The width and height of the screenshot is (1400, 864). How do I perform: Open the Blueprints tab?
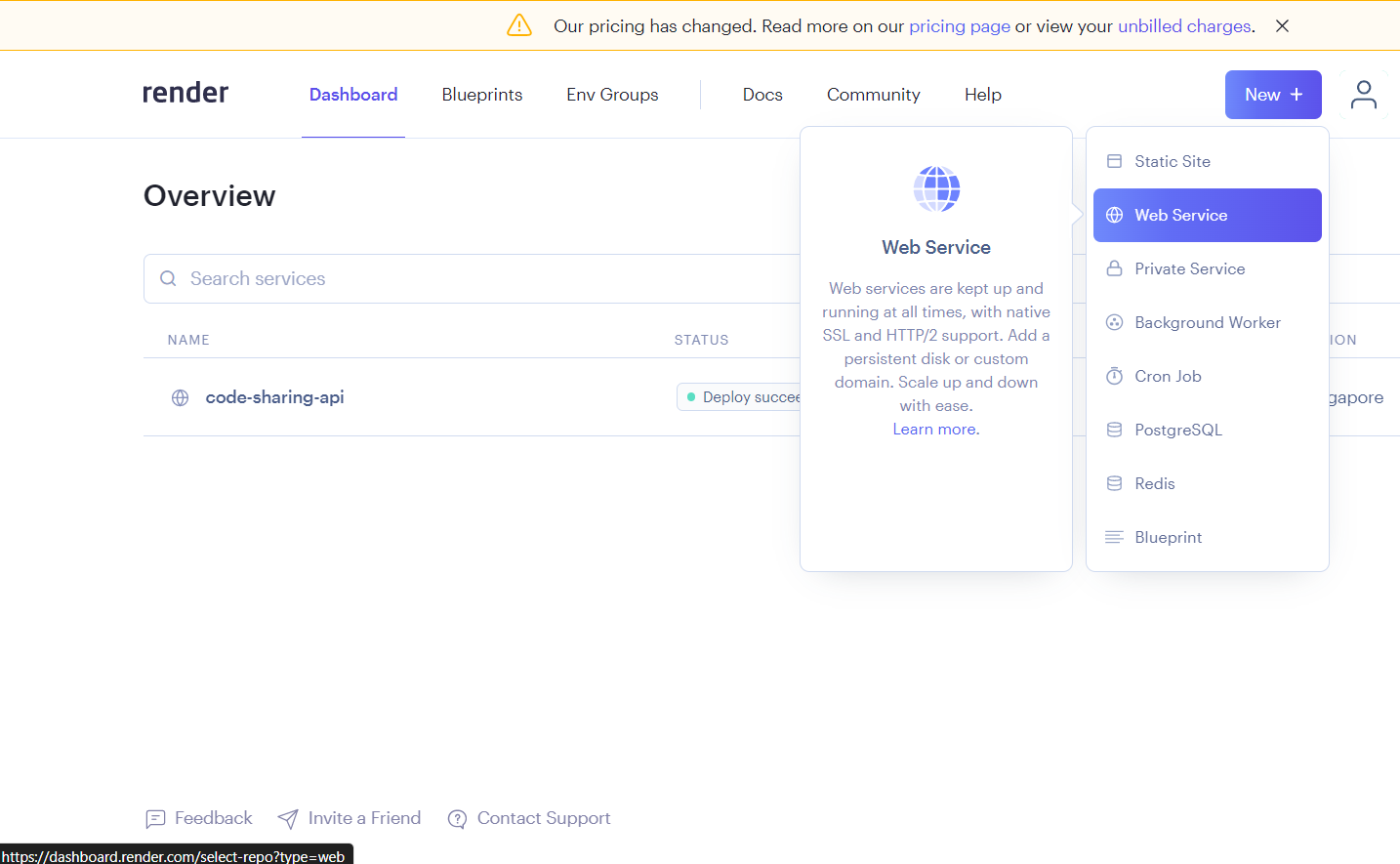click(x=482, y=95)
